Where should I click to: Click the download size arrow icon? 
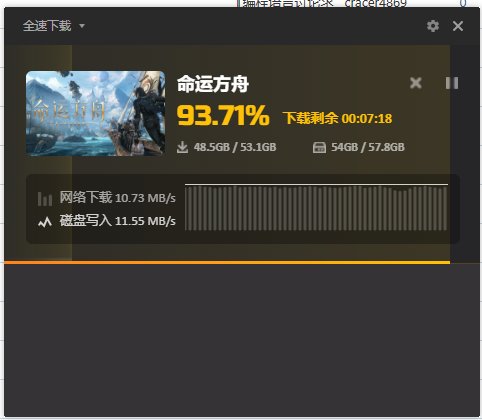(182, 147)
